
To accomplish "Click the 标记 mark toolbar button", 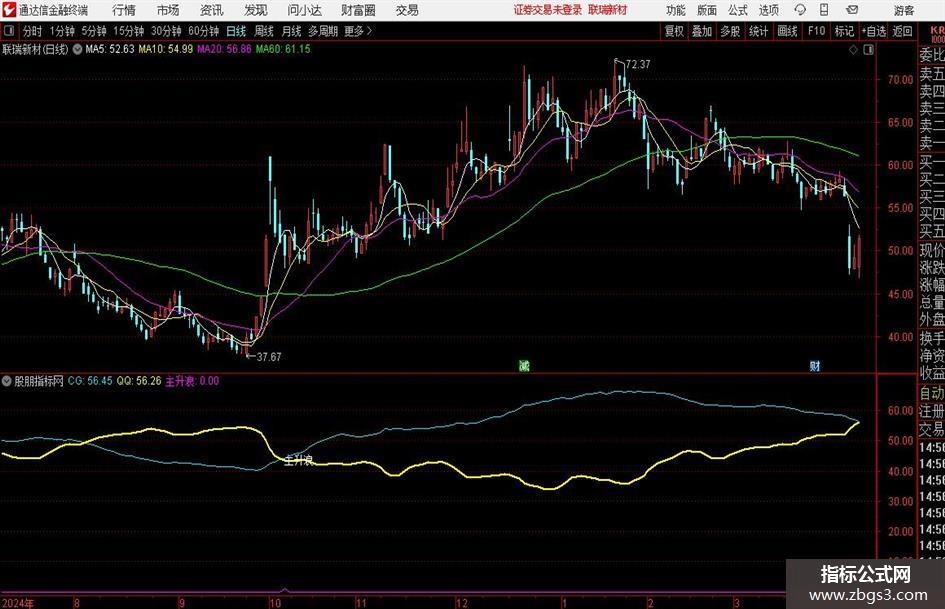I will [x=844, y=31].
